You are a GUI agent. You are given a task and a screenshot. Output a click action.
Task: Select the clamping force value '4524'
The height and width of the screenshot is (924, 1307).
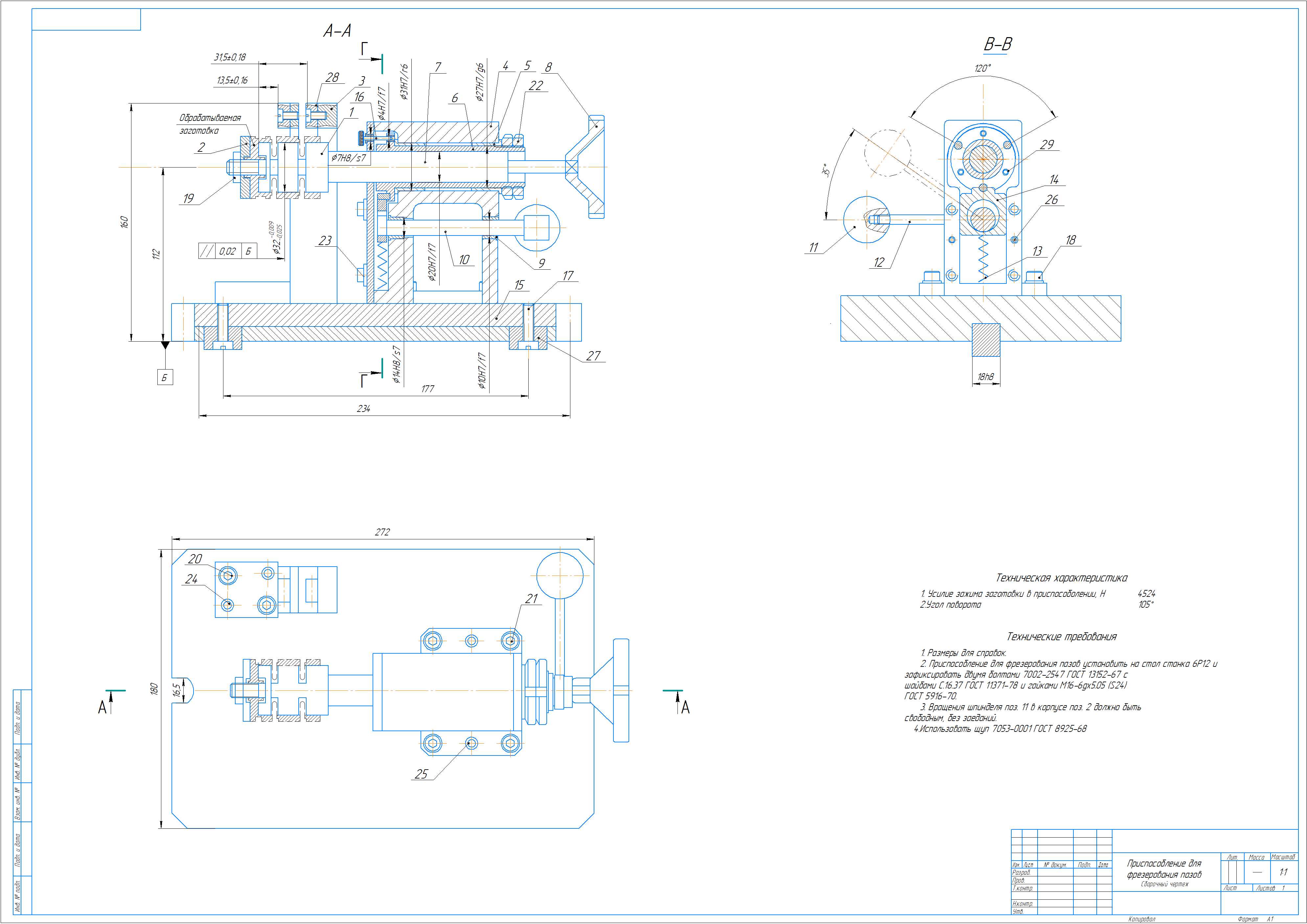click(1146, 594)
